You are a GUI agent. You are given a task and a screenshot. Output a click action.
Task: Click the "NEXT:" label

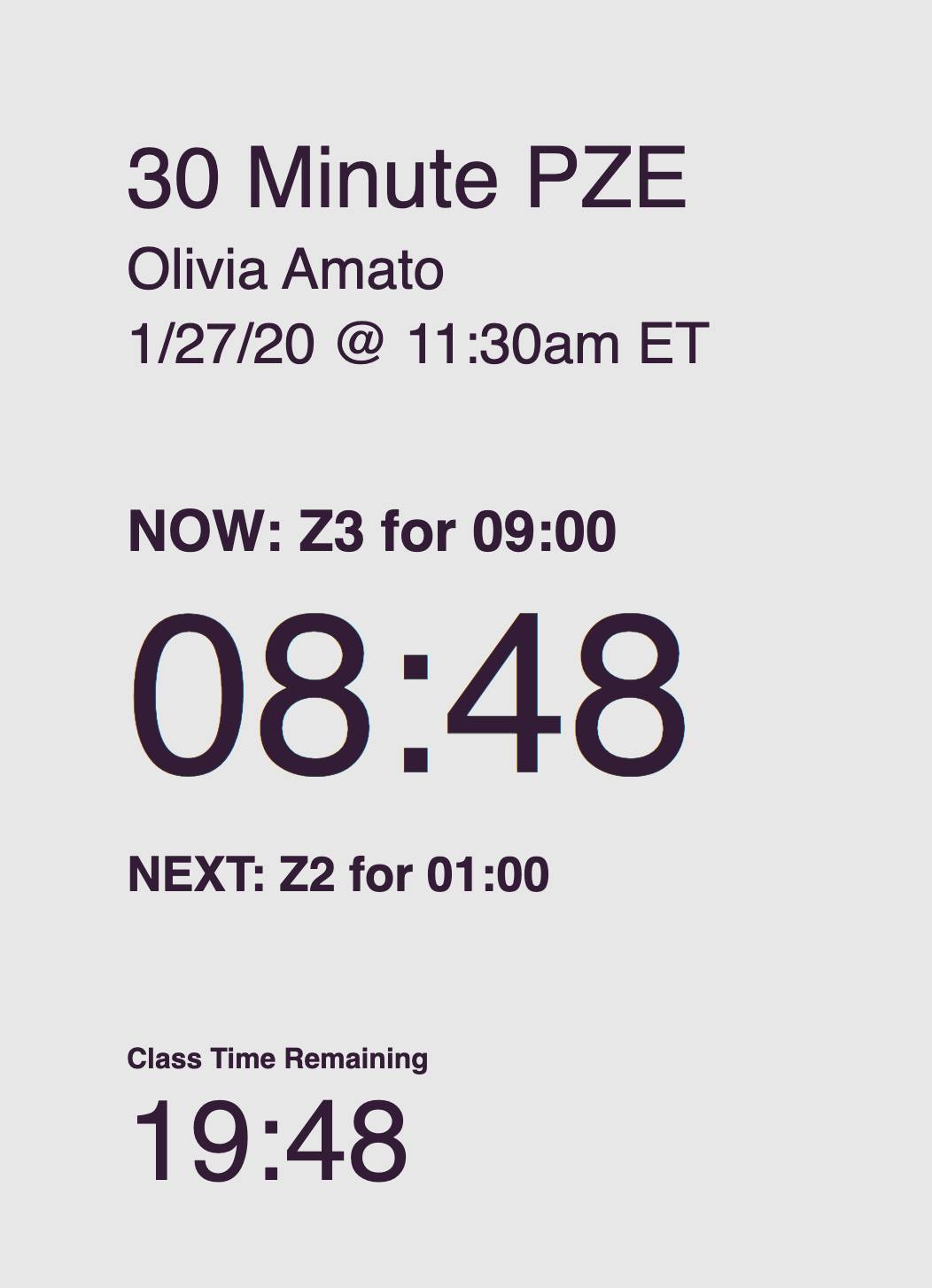coord(197,874)
